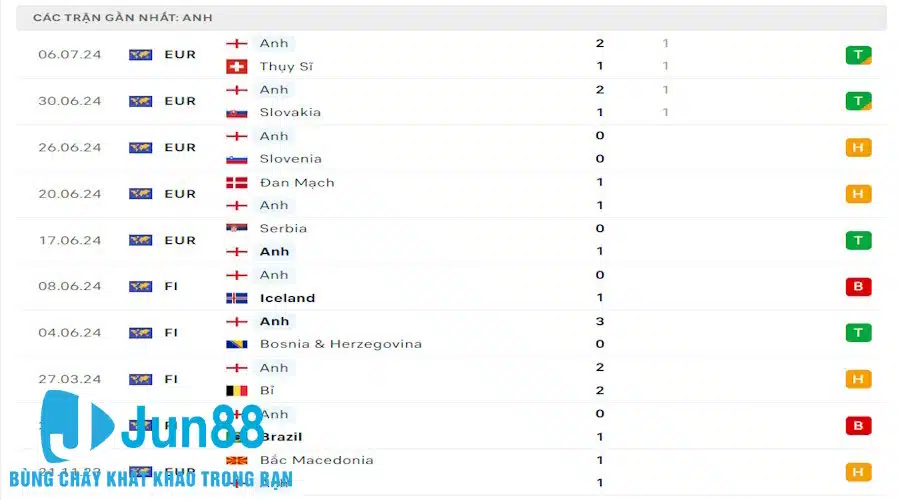Click the Iceland flag icon
Image resolution: width=900 pixels, height=500 pixels.
pyautogui.click(x=236, y=298)
